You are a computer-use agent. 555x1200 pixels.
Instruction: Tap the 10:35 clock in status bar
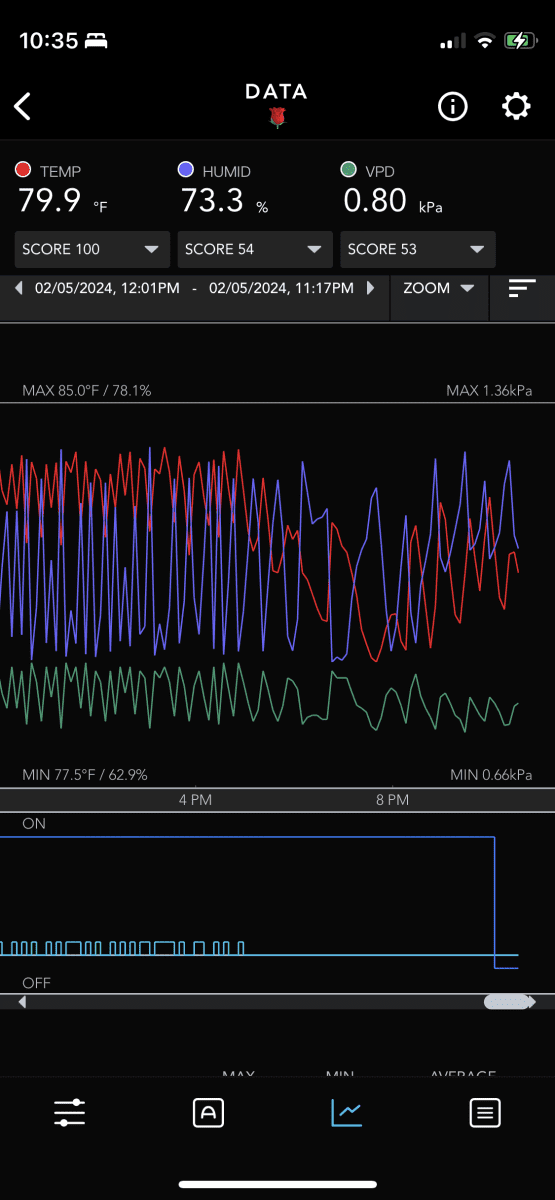pyautogui.click(x=48, y=41)
